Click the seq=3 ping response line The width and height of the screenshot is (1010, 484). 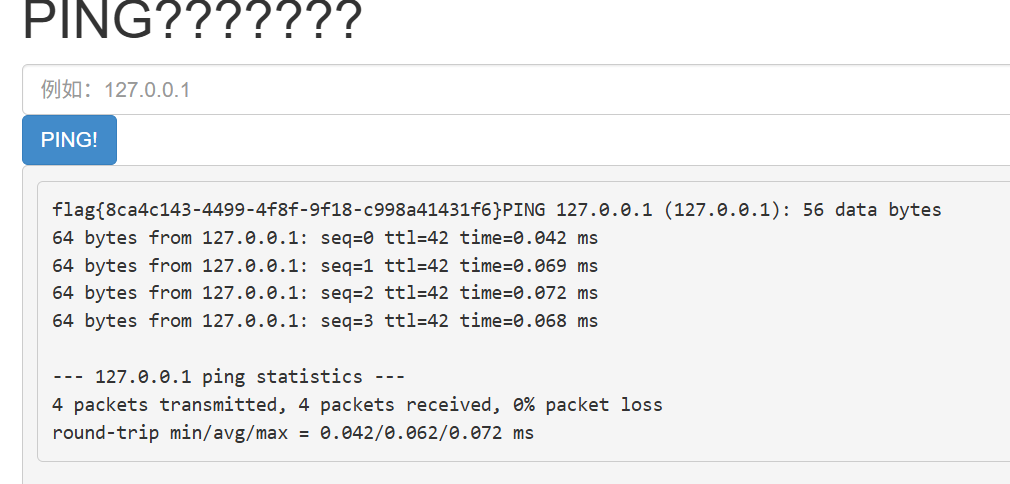pos(325,321)
